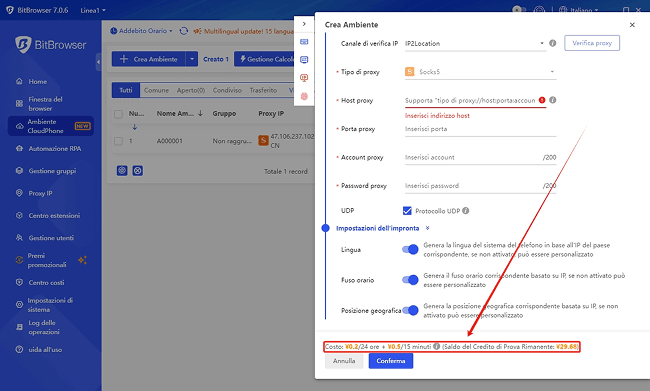
Task: Open Gestione gruppi section
Action: tap(52, 171)
